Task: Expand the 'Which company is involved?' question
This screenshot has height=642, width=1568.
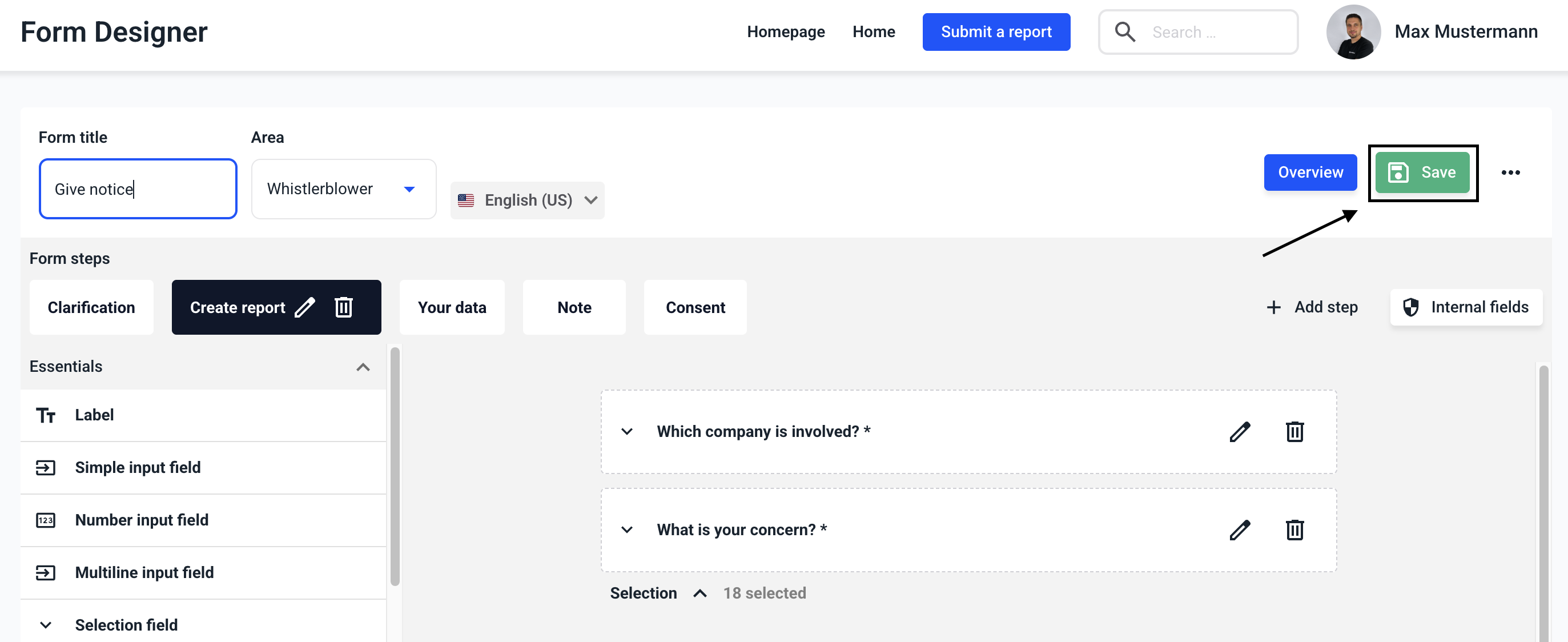Action: click(x=626, y=432)
